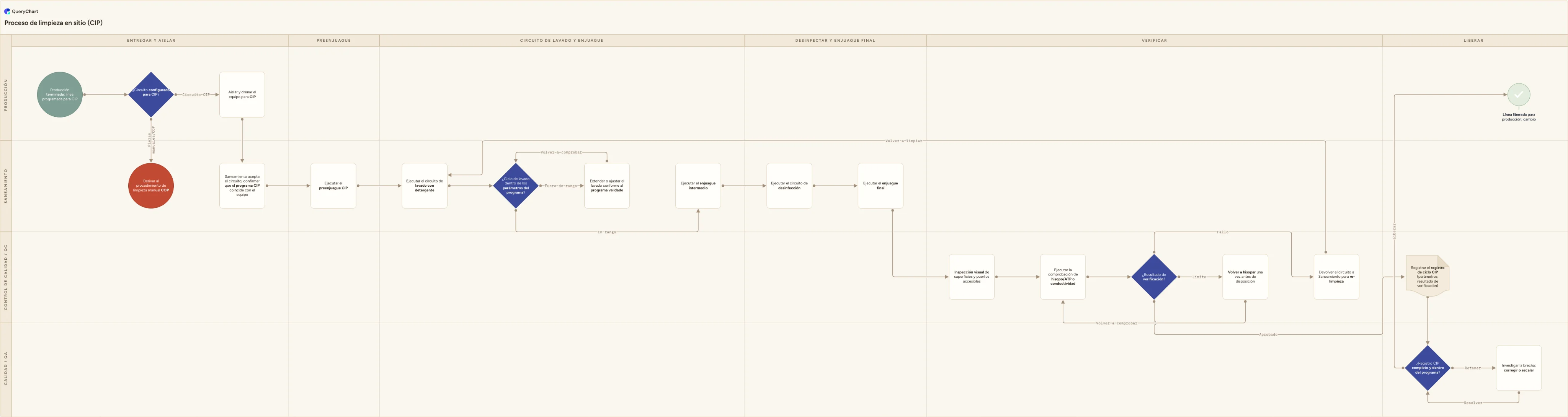This screenshot has width=1568, height=417.
Task: Click the 'DESINFECTAR Y ENJUAGUE FINAL' column header
Action: coord(835,41)
